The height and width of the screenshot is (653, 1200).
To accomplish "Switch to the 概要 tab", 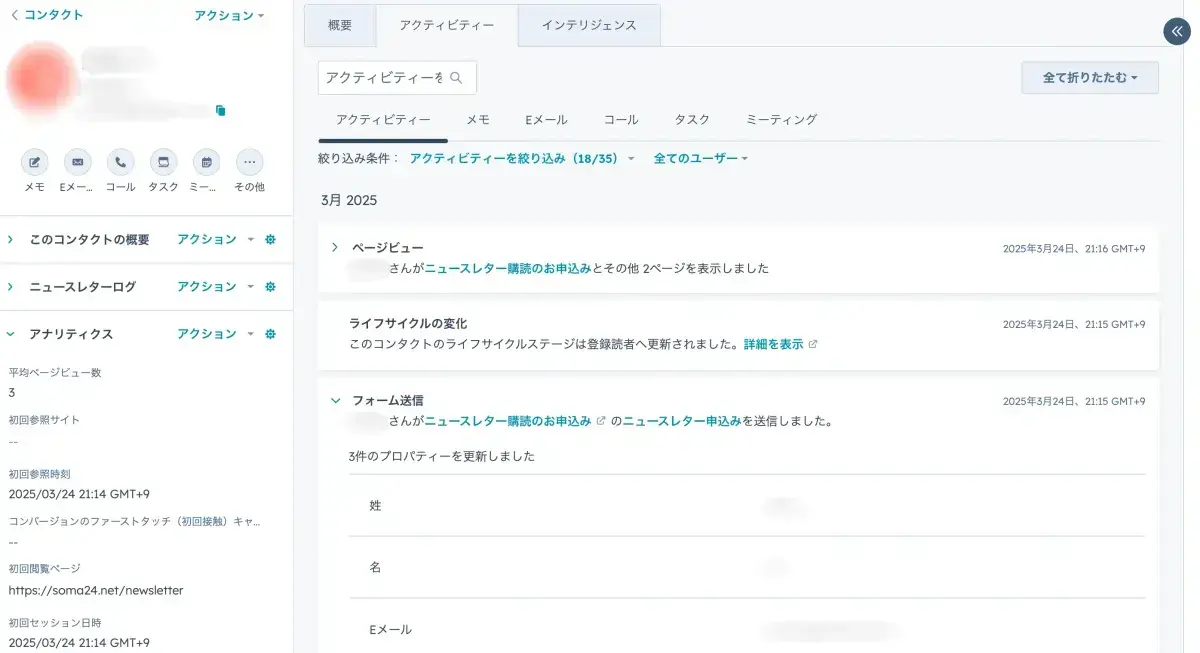I will click(x=340, y=25).
